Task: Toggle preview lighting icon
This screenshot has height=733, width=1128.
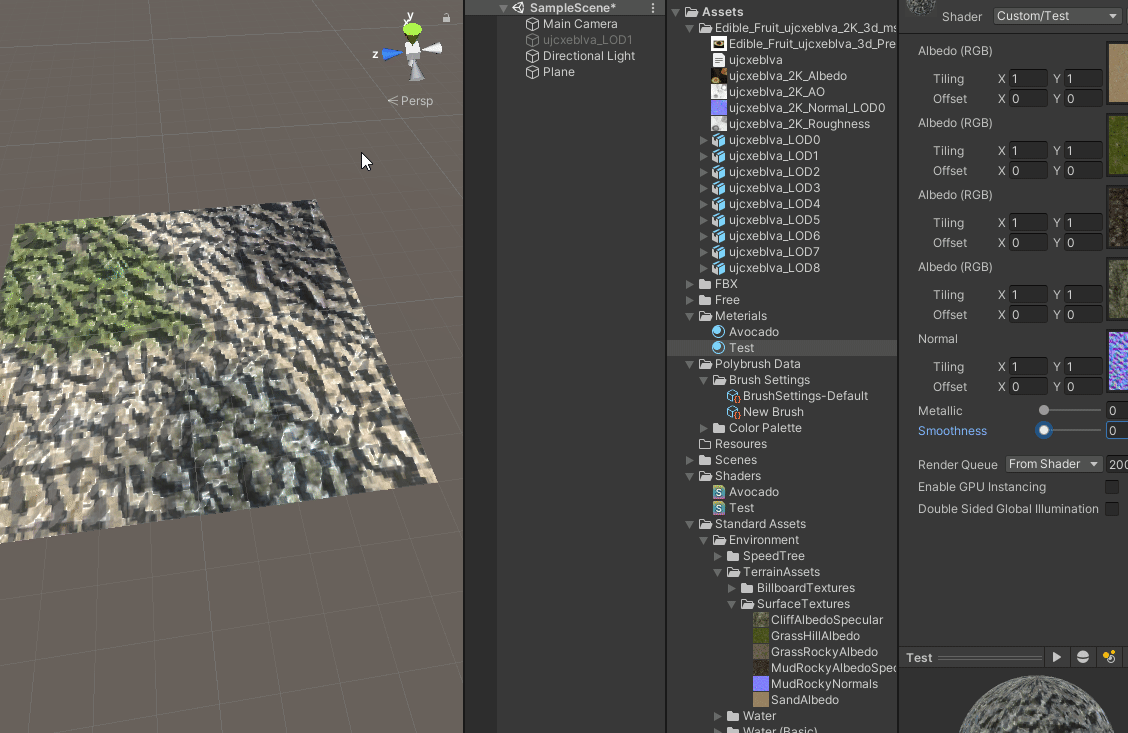Action: [1109, 657]
